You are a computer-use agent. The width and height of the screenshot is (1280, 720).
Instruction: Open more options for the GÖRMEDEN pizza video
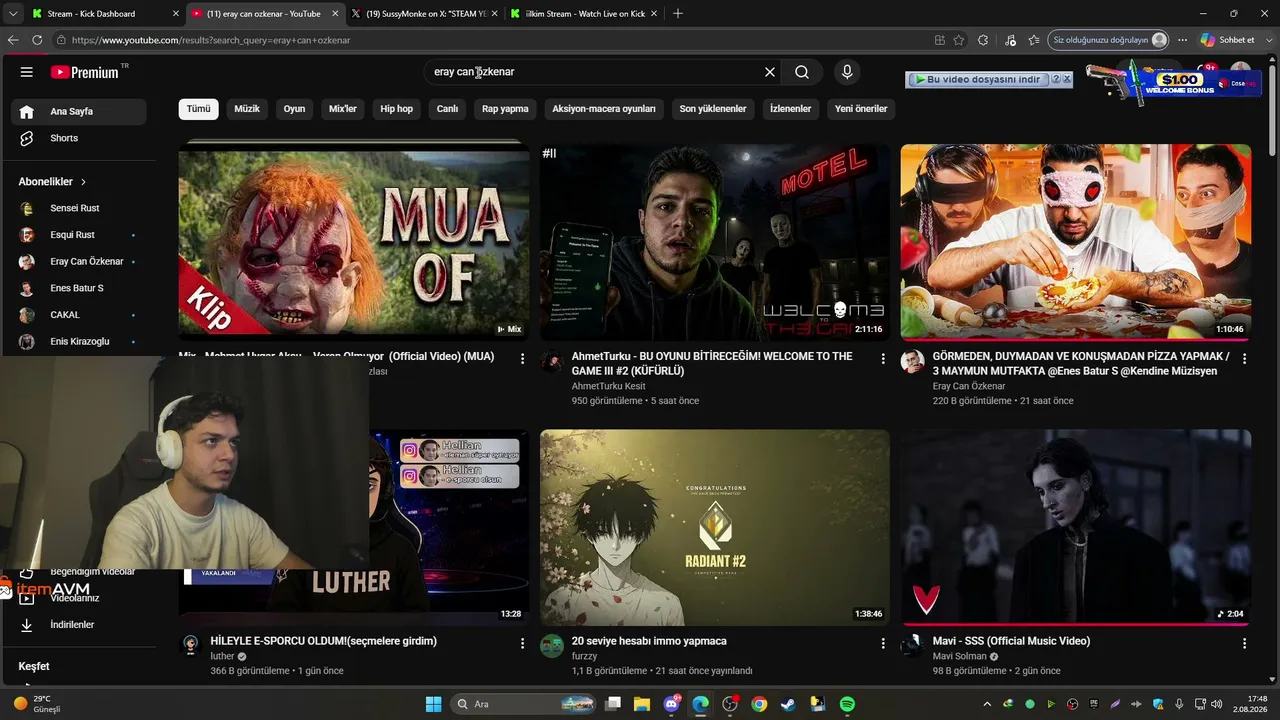[x=1244, y=358]
